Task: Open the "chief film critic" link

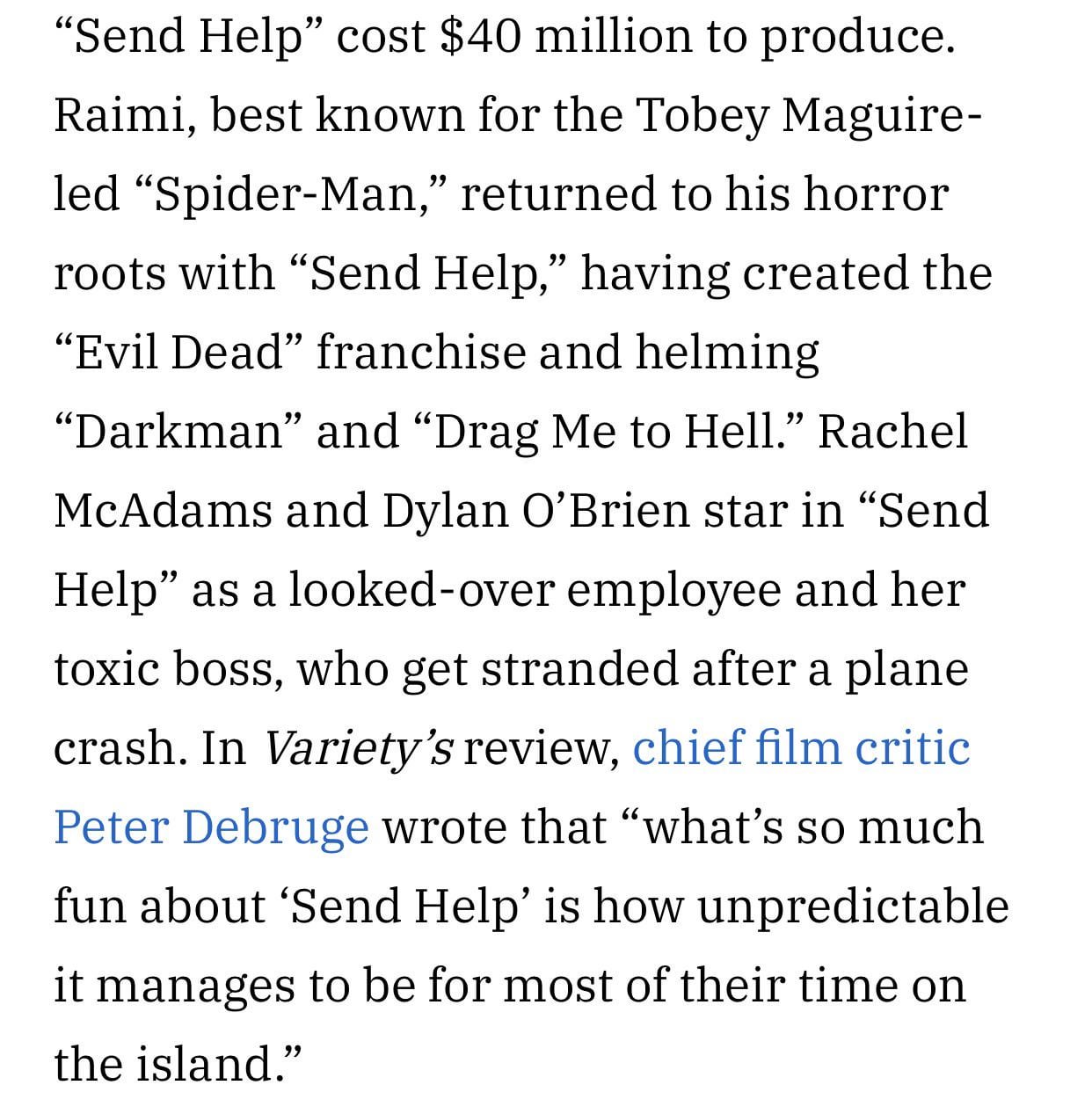Action: 801,748
